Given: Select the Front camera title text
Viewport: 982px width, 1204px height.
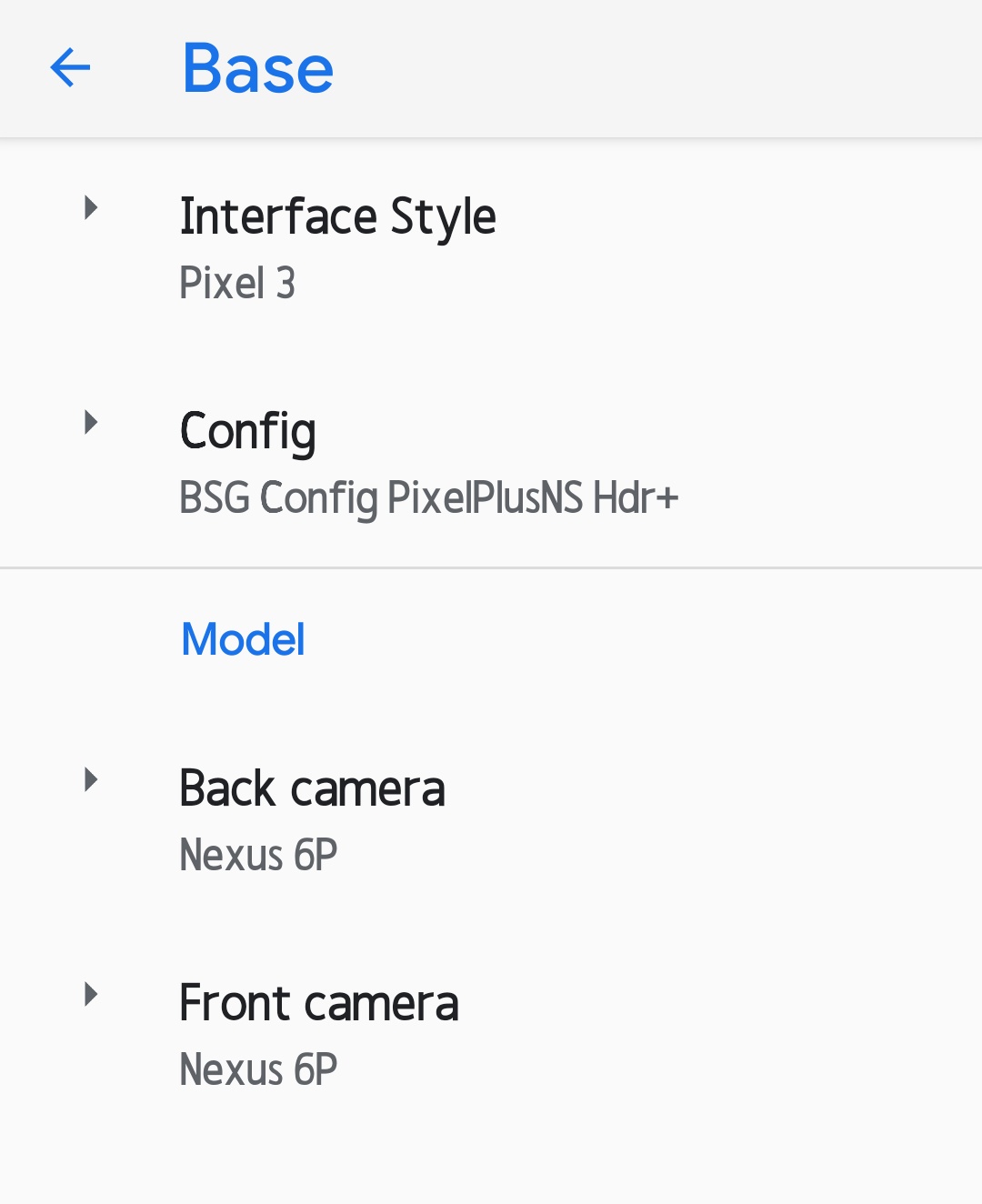Looking at the screenshot, I should tap(318, 1003).
